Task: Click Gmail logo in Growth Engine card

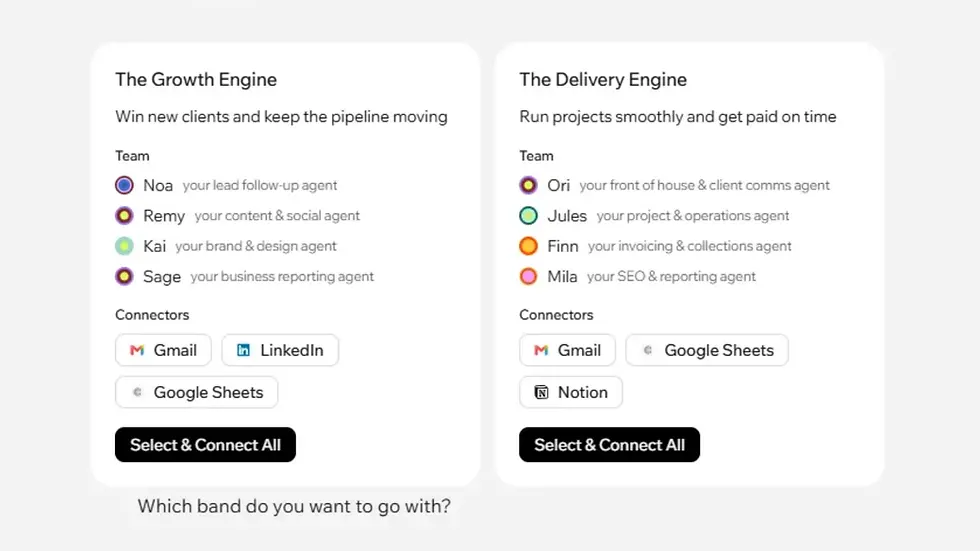Action: (x=137, y=350)
